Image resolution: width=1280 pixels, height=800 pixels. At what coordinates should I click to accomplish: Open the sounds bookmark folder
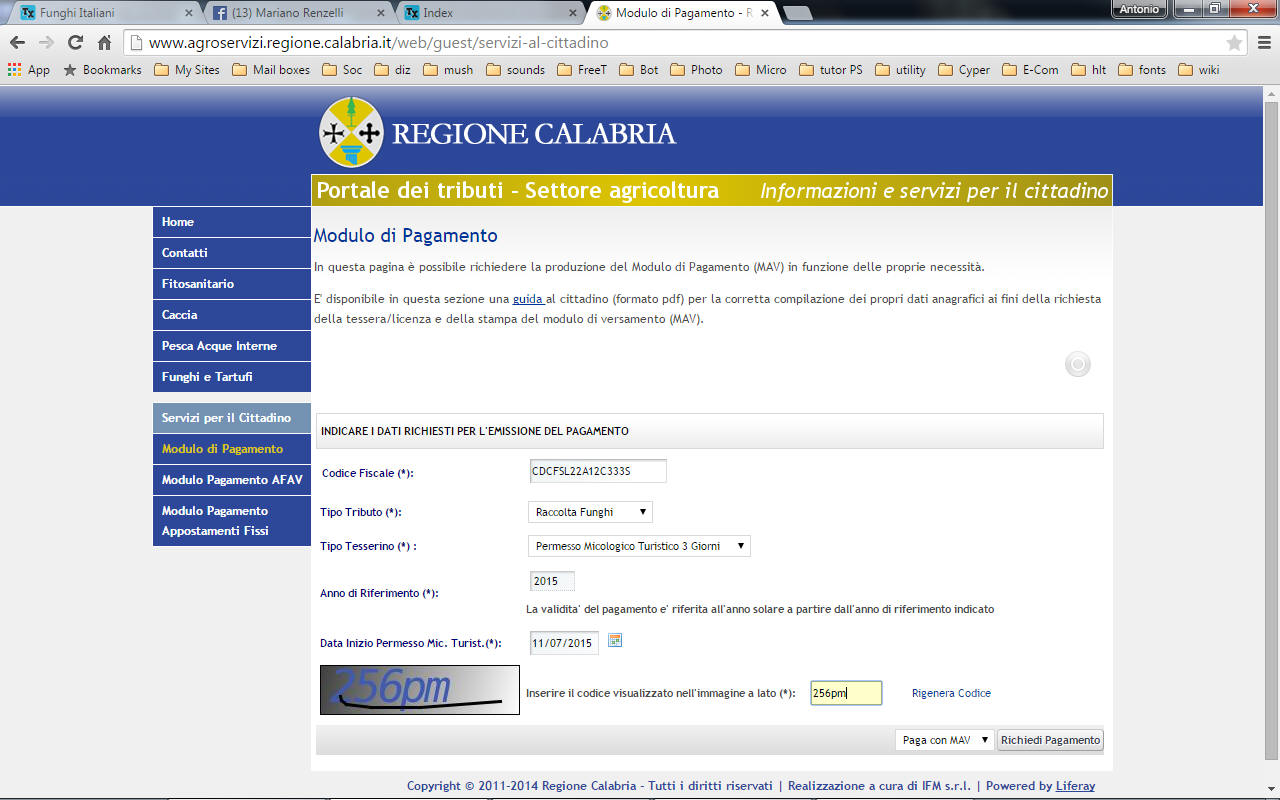click(x=515, y=70)
